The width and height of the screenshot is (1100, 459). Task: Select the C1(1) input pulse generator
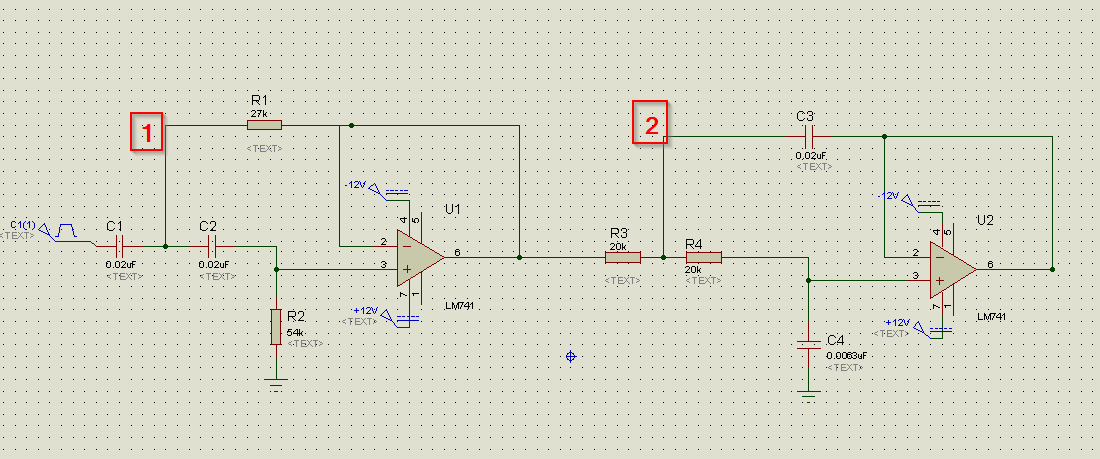tap(66, 232)
